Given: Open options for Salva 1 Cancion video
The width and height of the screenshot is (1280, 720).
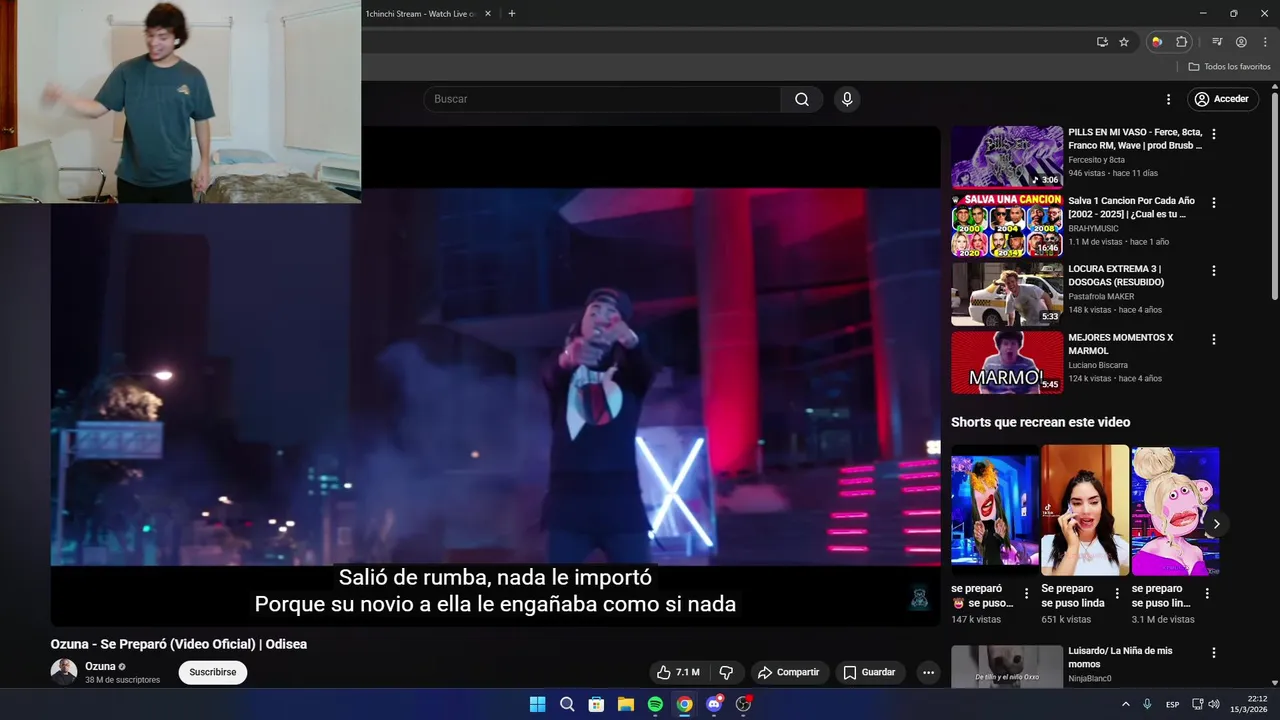Looking at the screenshot, I should (1214, 202).
